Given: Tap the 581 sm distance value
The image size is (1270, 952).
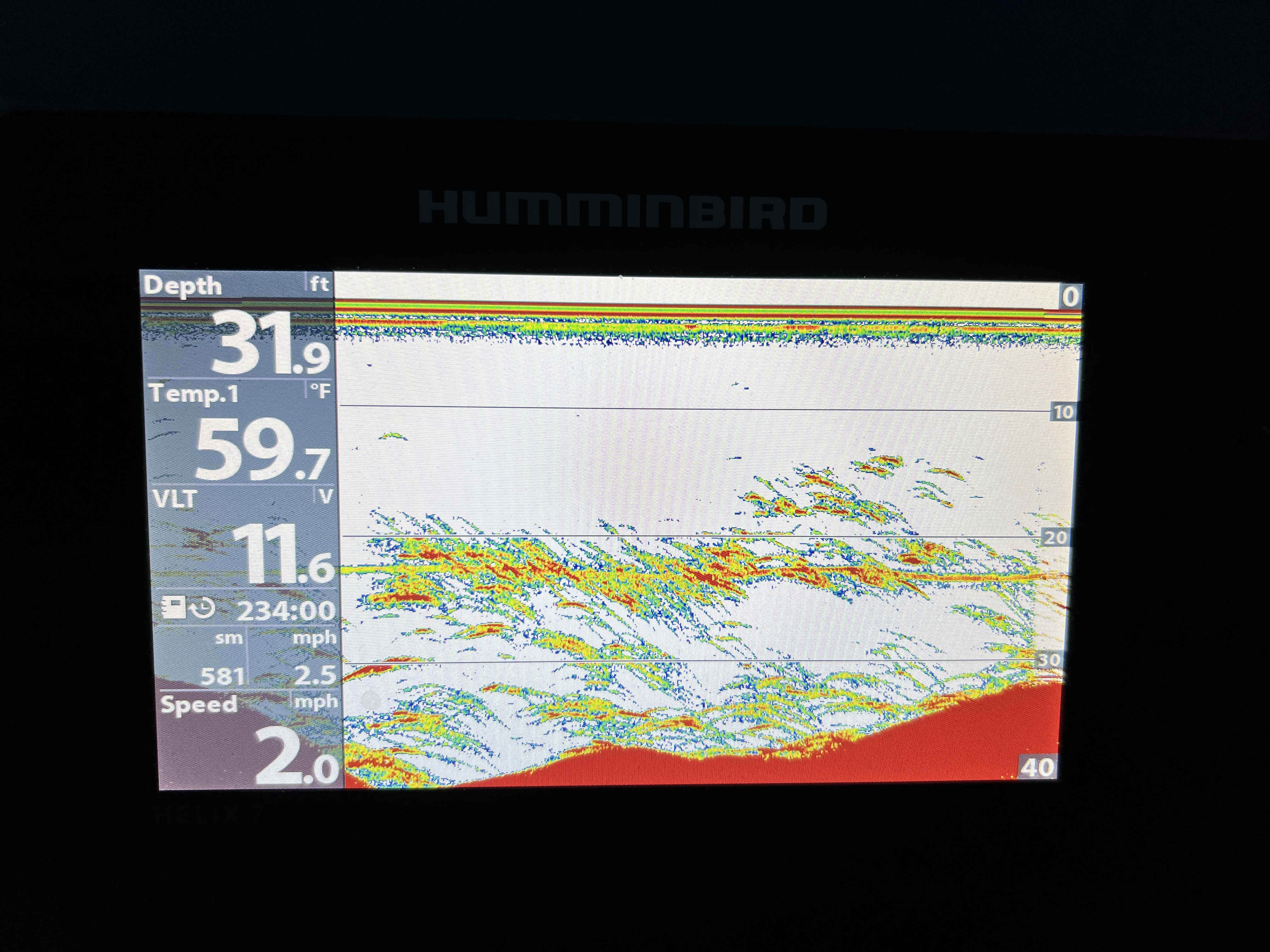Looking at the screenshot, I should 222,676.
